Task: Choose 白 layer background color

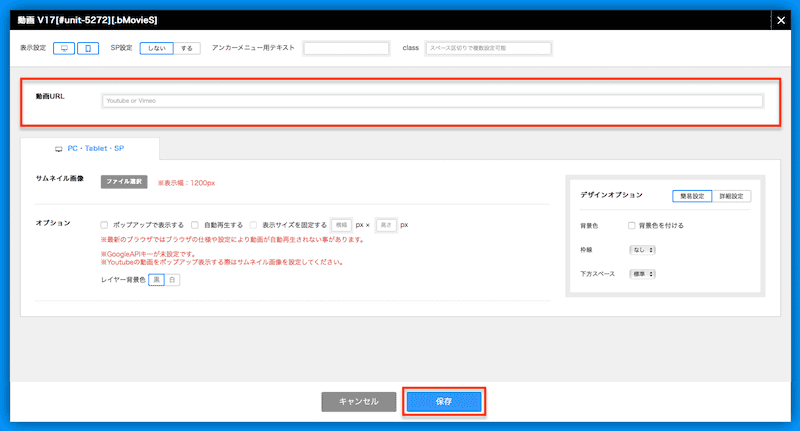Action: coord(172,280)
